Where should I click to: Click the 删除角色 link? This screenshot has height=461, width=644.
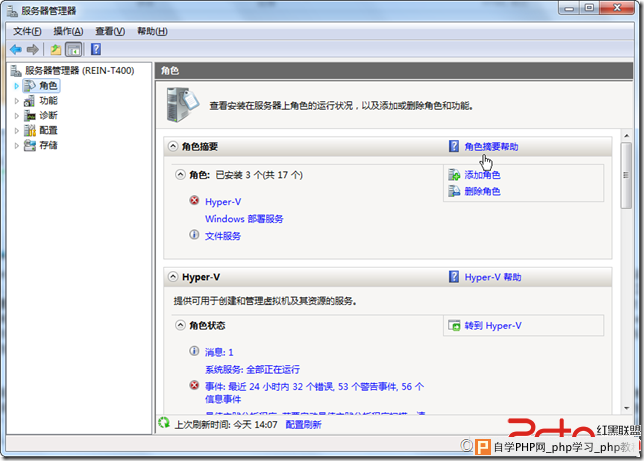[x=482, y=191]
